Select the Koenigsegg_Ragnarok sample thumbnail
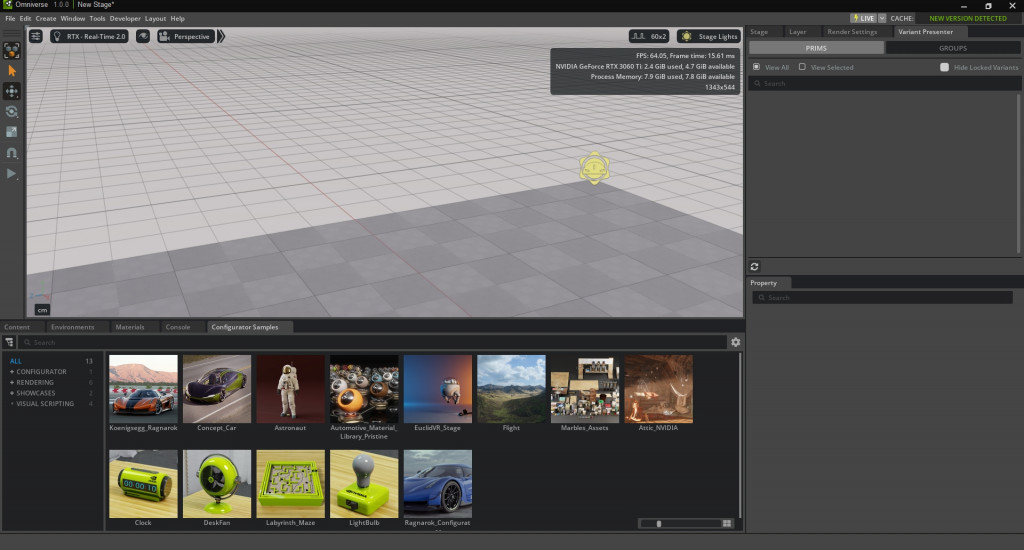Viewport: 1024px width, 550px height. coord(143,389)
